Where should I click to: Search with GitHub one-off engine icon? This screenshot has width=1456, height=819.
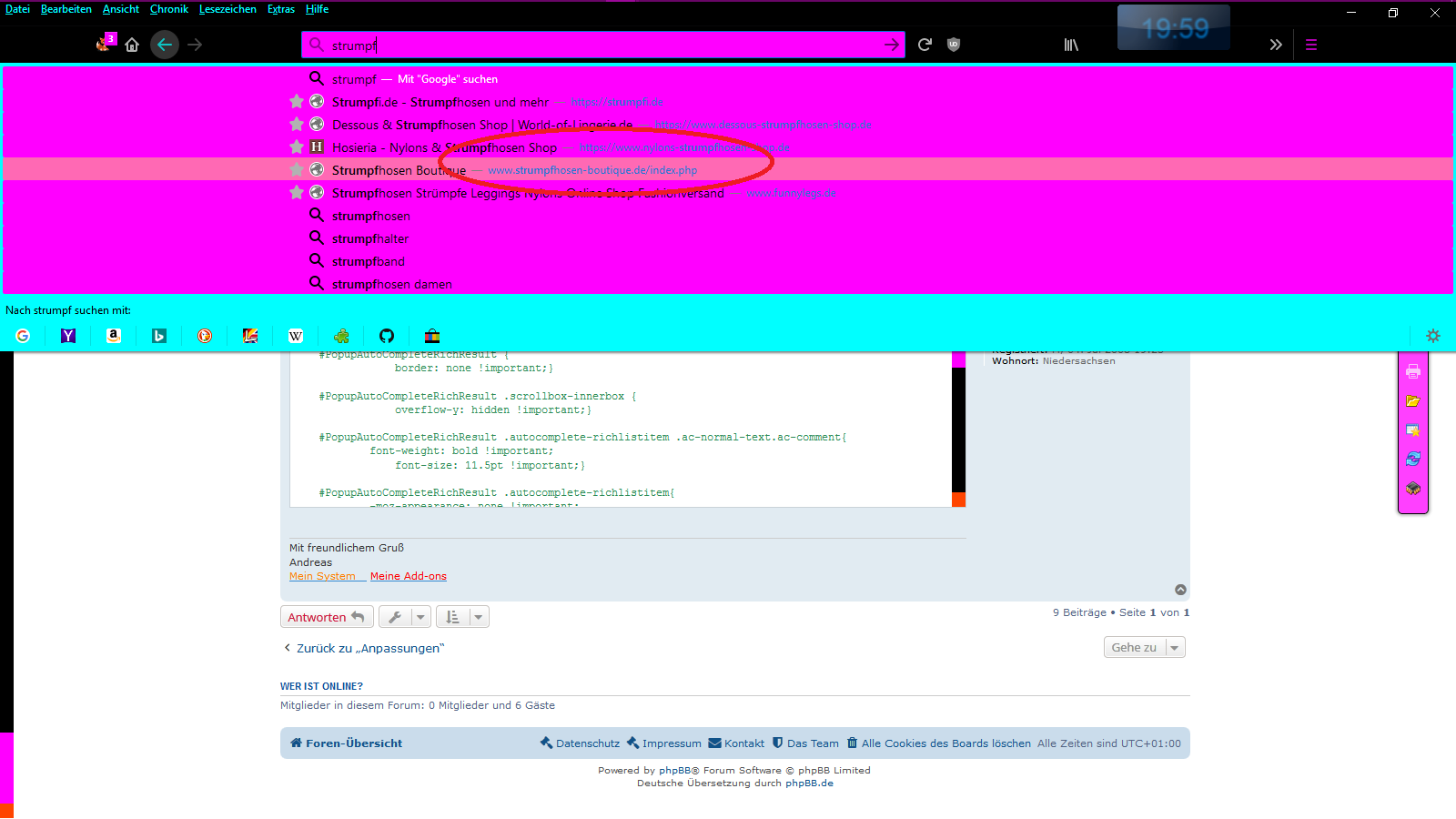(387, 336)
